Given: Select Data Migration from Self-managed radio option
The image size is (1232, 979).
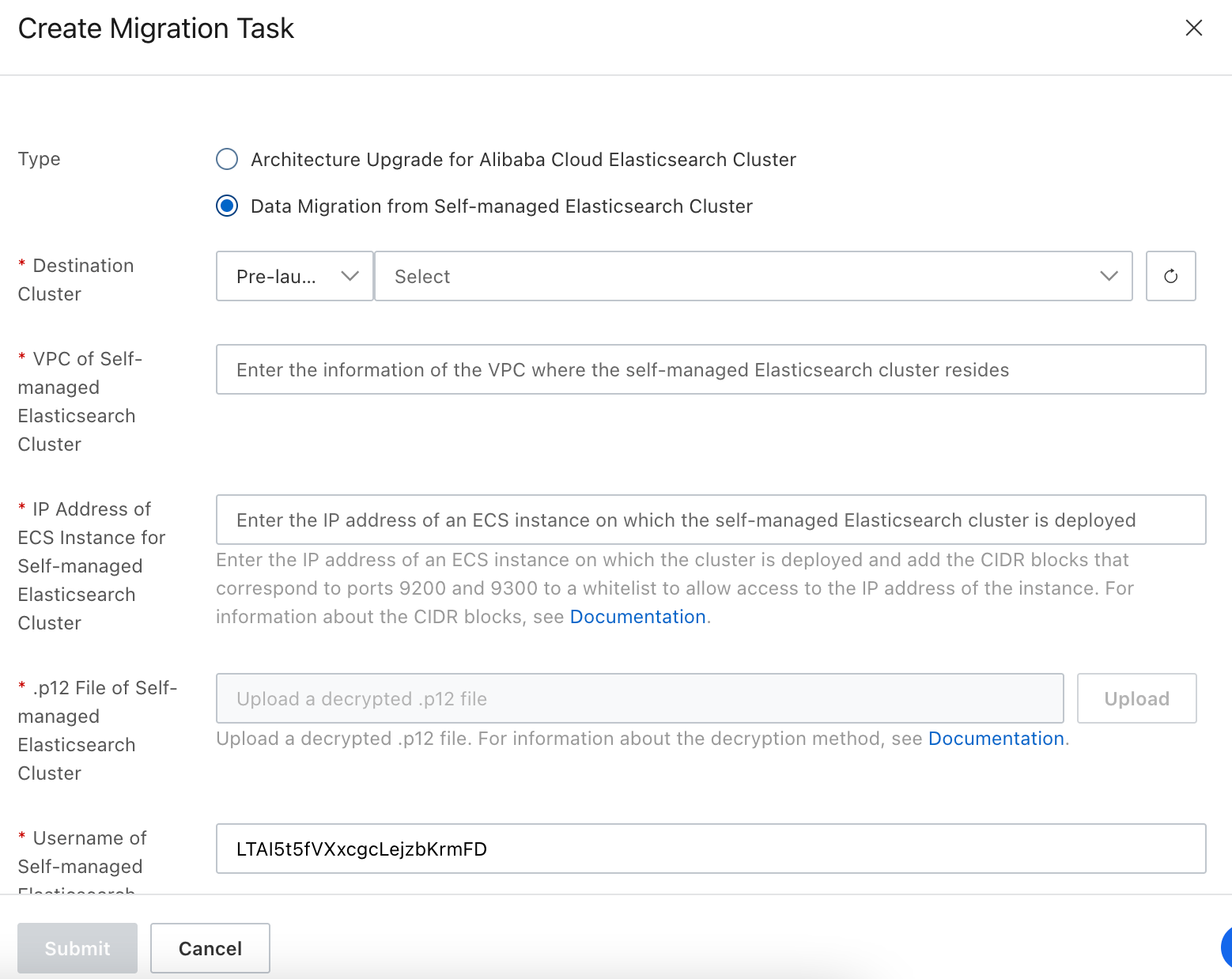Looking at the screenshot, I should tap(227, 206).
